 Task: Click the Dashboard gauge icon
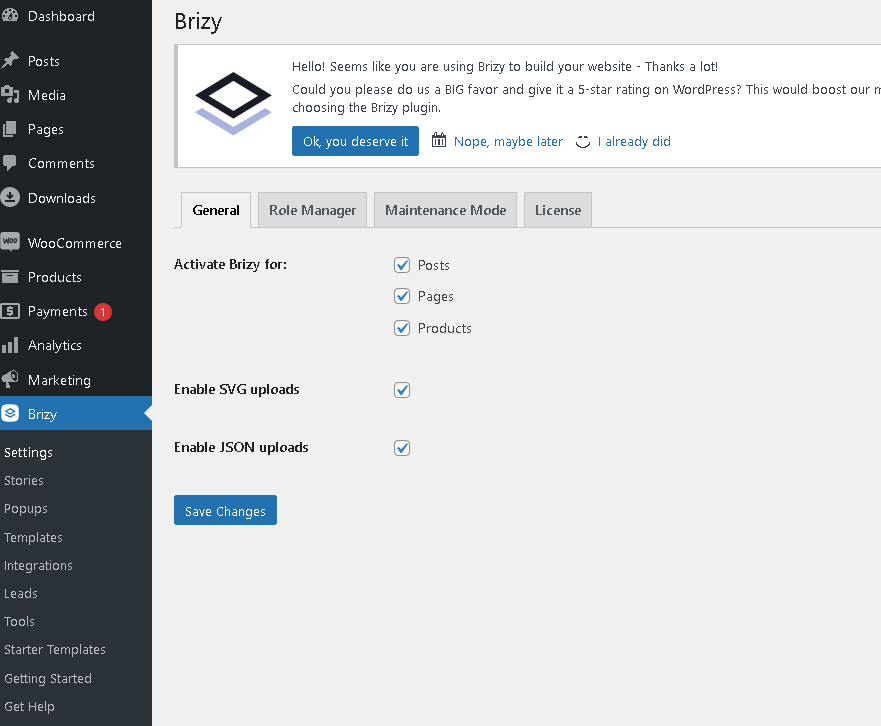coord(10,16)
